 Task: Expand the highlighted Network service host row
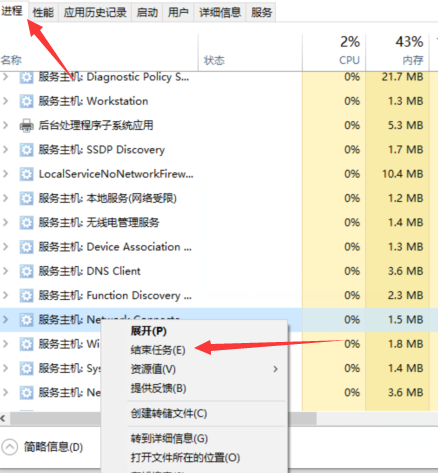coord(5,320)
